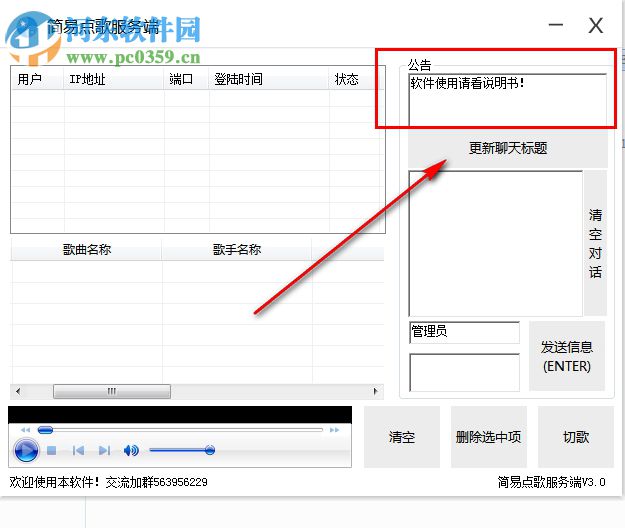Click the 歌手名称 column header
The image size is (625, 528).
click(x=237, y=250)
